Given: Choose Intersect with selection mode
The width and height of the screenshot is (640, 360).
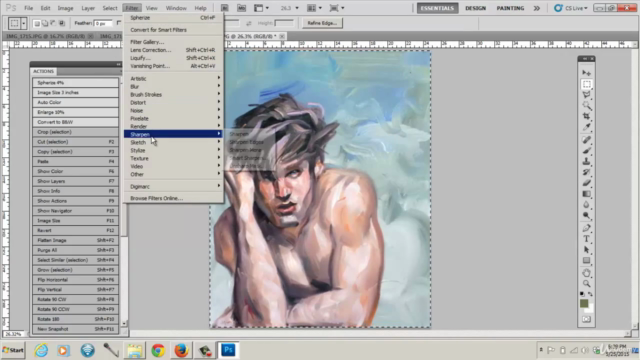Looking at the screenshot, I should tap(62, 23).
